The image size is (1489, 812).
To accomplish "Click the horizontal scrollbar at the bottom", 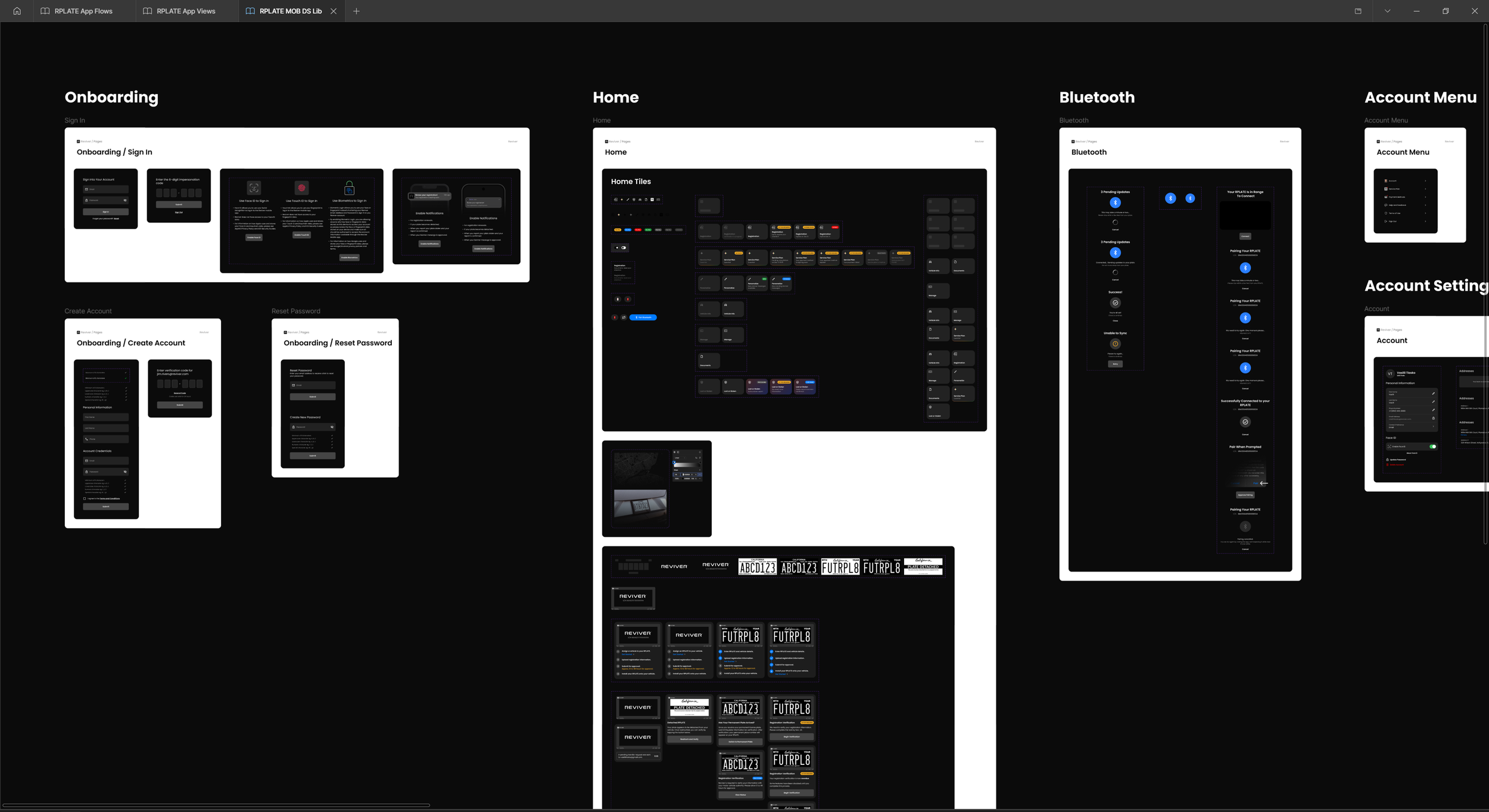I will [x=216, y=805].
